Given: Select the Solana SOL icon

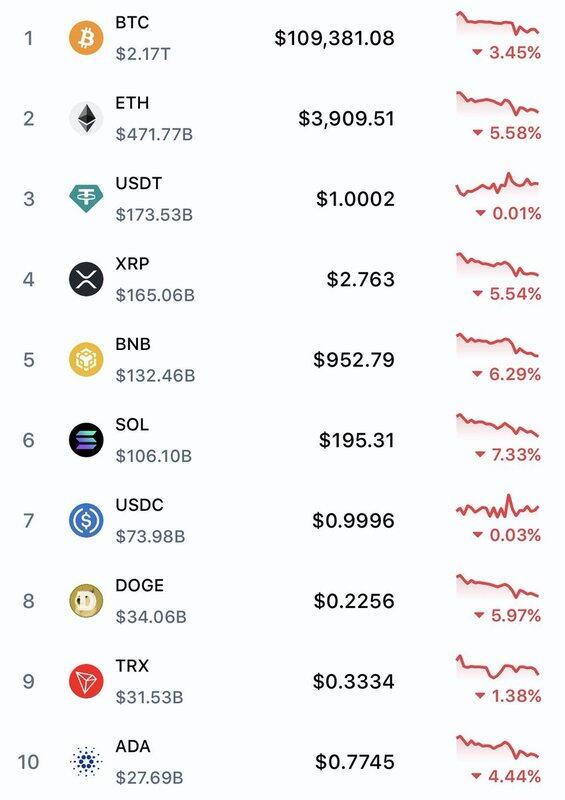Looking at the screenshot, I should pyautogui.click(x=86, y=440).
